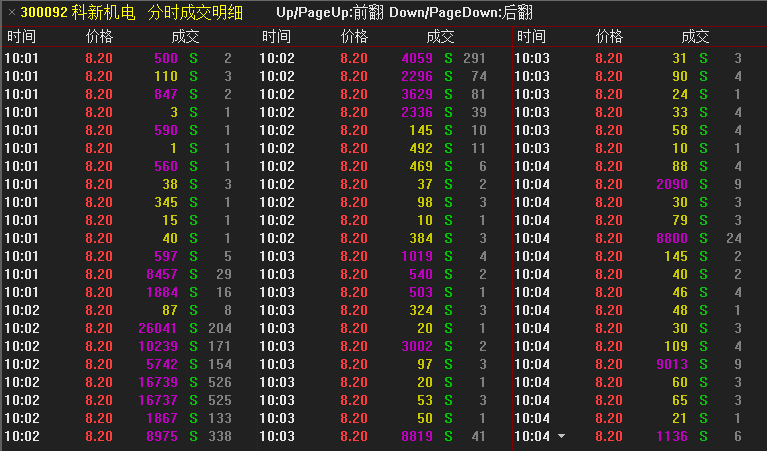The height and width of the screenshot is (451, 767).
Task: Click the leftmost 时间 column header
Action: (21, 37)
